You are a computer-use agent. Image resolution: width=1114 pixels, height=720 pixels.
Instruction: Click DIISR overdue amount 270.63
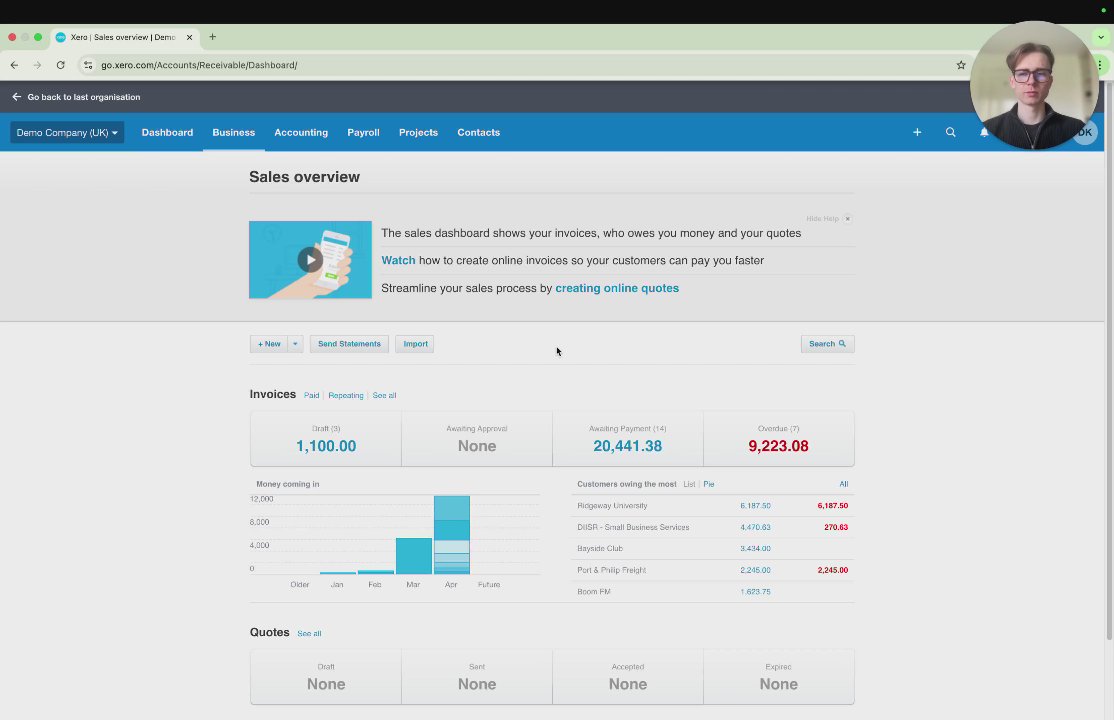tap(836, 527)
